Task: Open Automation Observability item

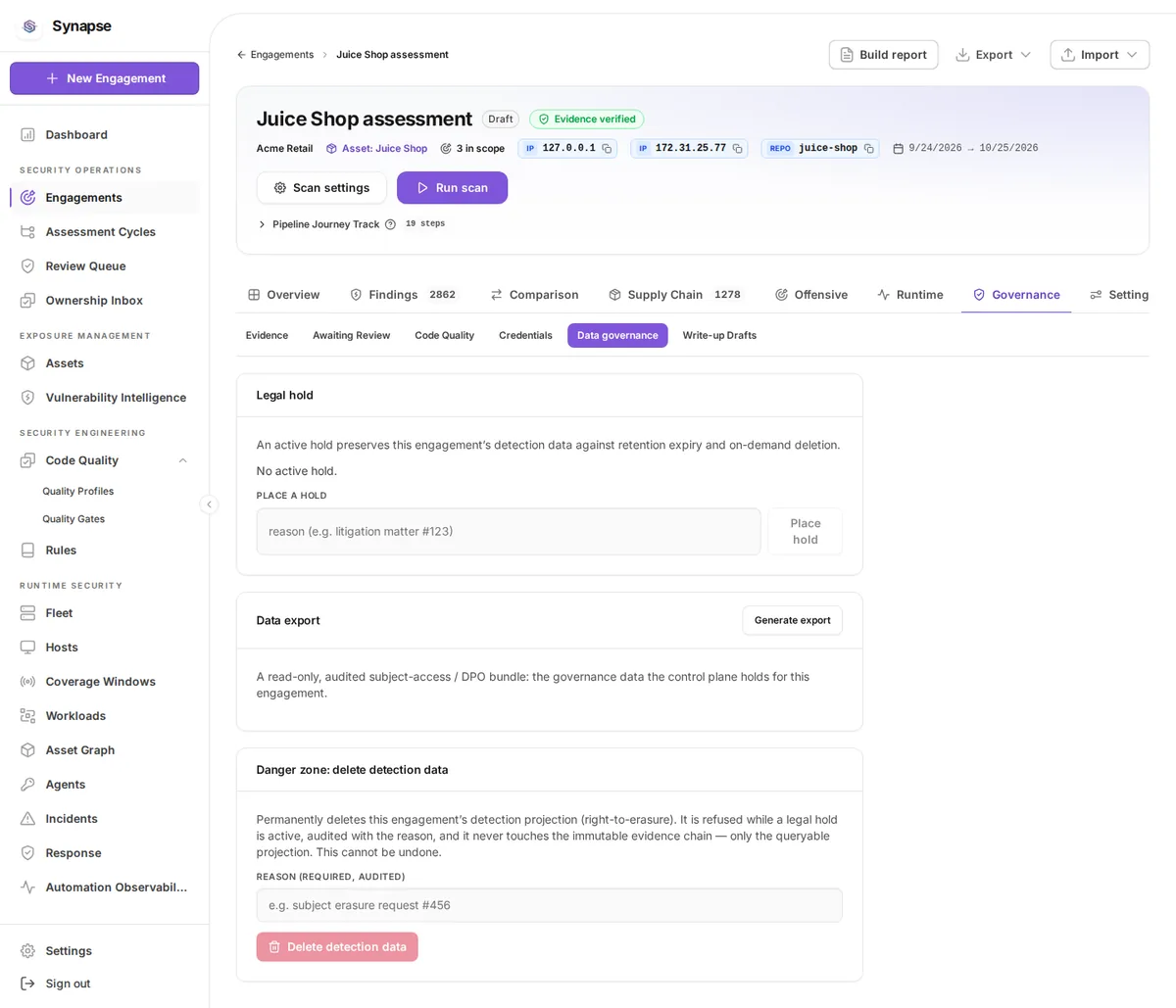Action: click(104, 887)
